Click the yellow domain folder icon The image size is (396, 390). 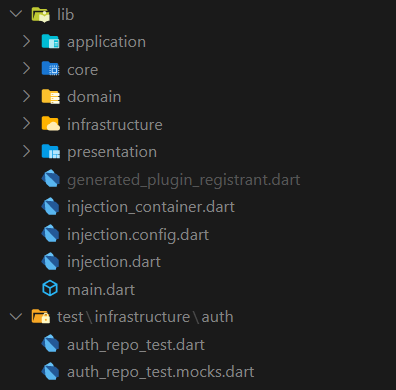[51, 97]
